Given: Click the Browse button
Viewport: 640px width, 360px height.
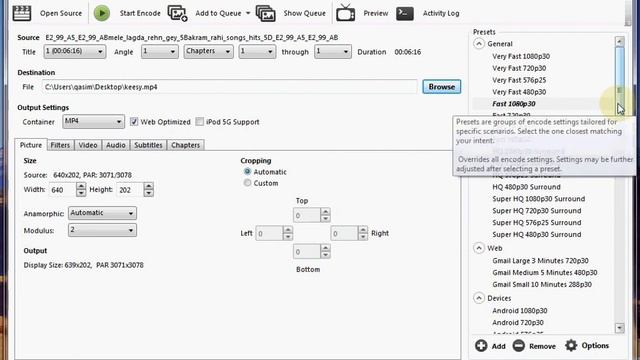Looking at the screenshot, I should click(442, 87).
